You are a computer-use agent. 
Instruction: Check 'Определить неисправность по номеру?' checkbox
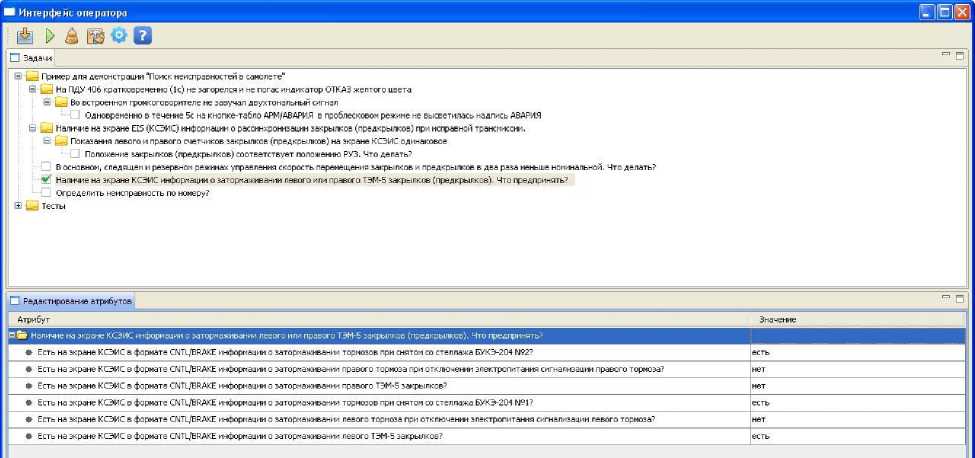[x=47, y=193]
